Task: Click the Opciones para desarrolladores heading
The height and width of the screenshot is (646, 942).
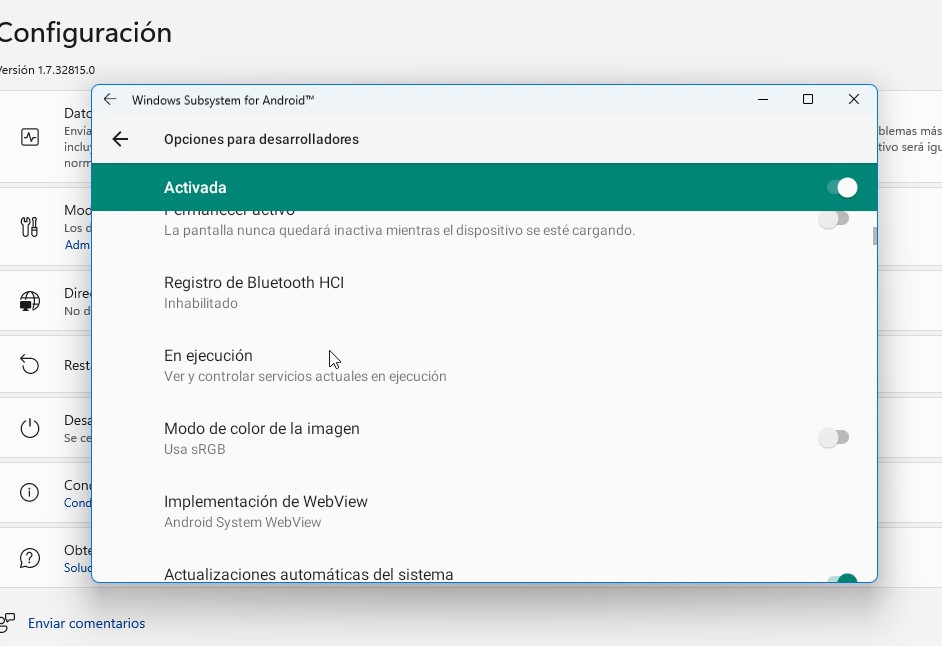Action: pos(261,139)
